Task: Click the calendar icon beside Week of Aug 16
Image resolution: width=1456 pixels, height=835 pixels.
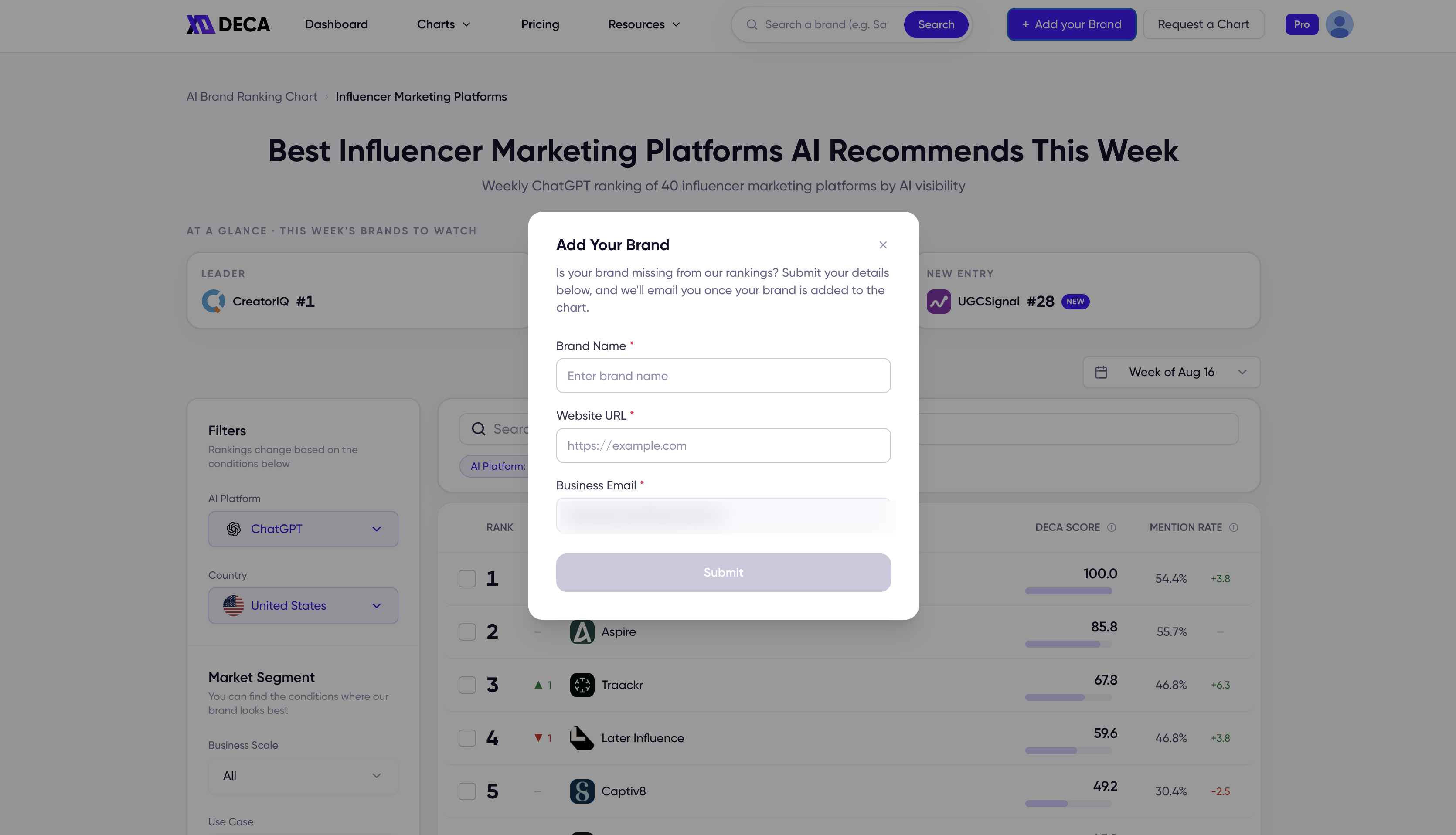Action: (1101, 372)
